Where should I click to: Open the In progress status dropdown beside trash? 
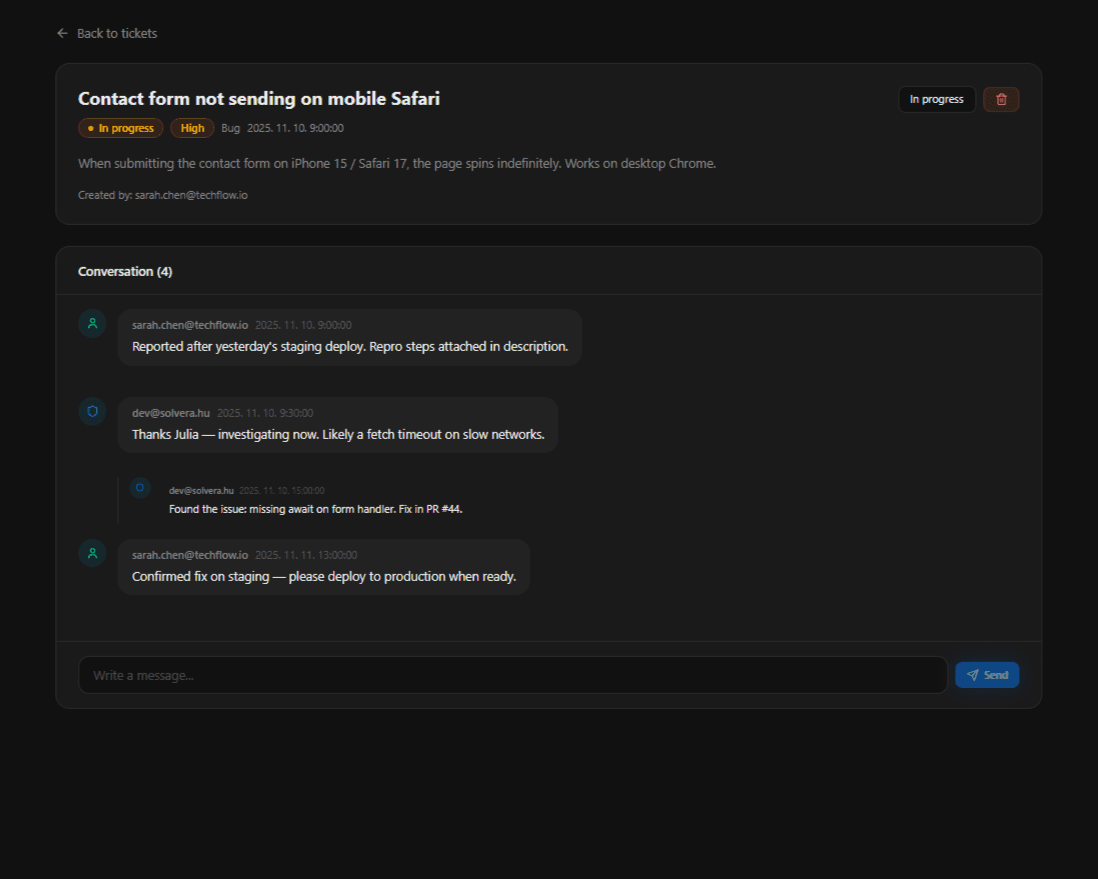(936, 99)
